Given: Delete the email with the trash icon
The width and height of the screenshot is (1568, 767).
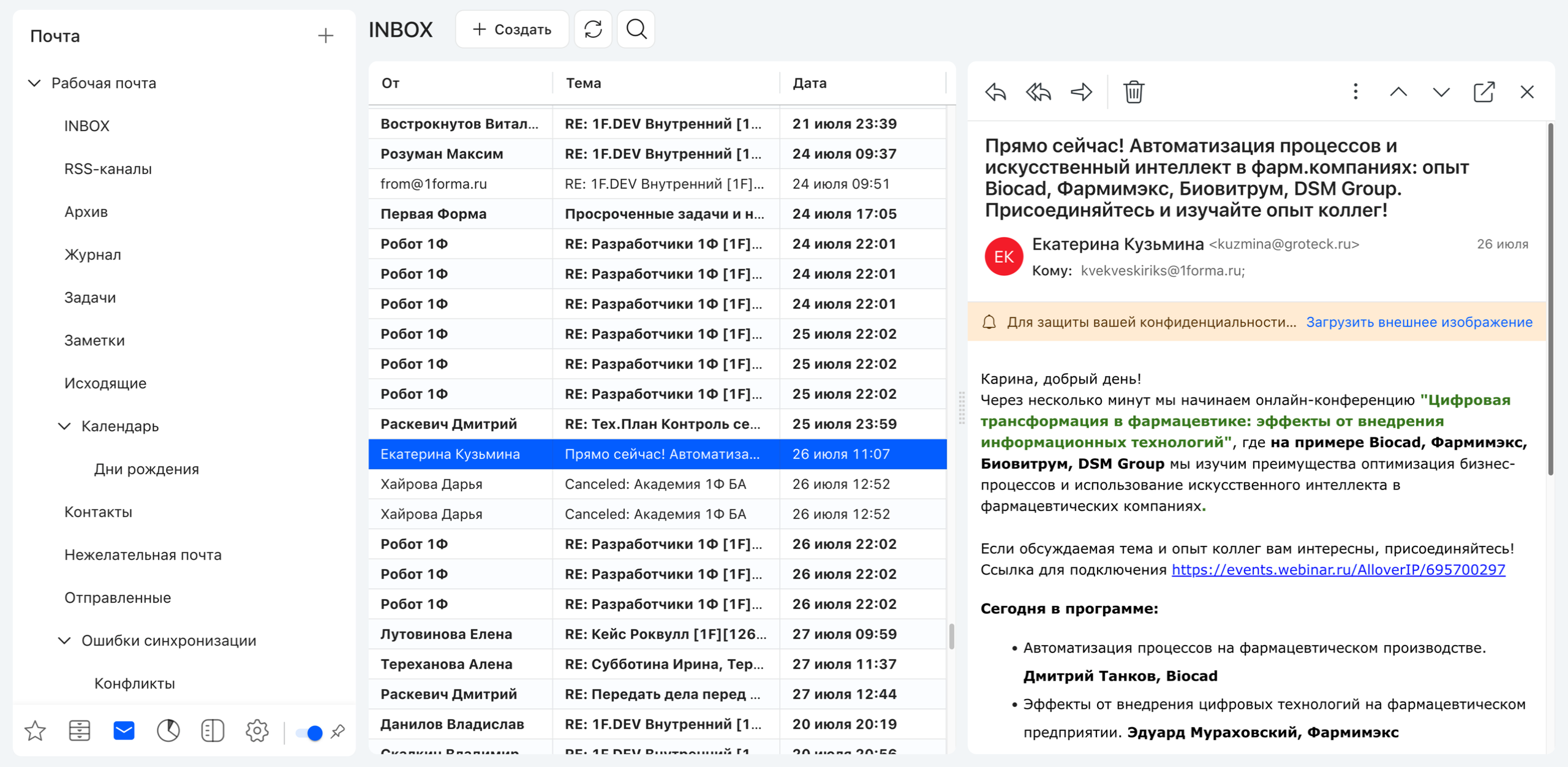Looking at the screenshot, I should [1134, 93].
